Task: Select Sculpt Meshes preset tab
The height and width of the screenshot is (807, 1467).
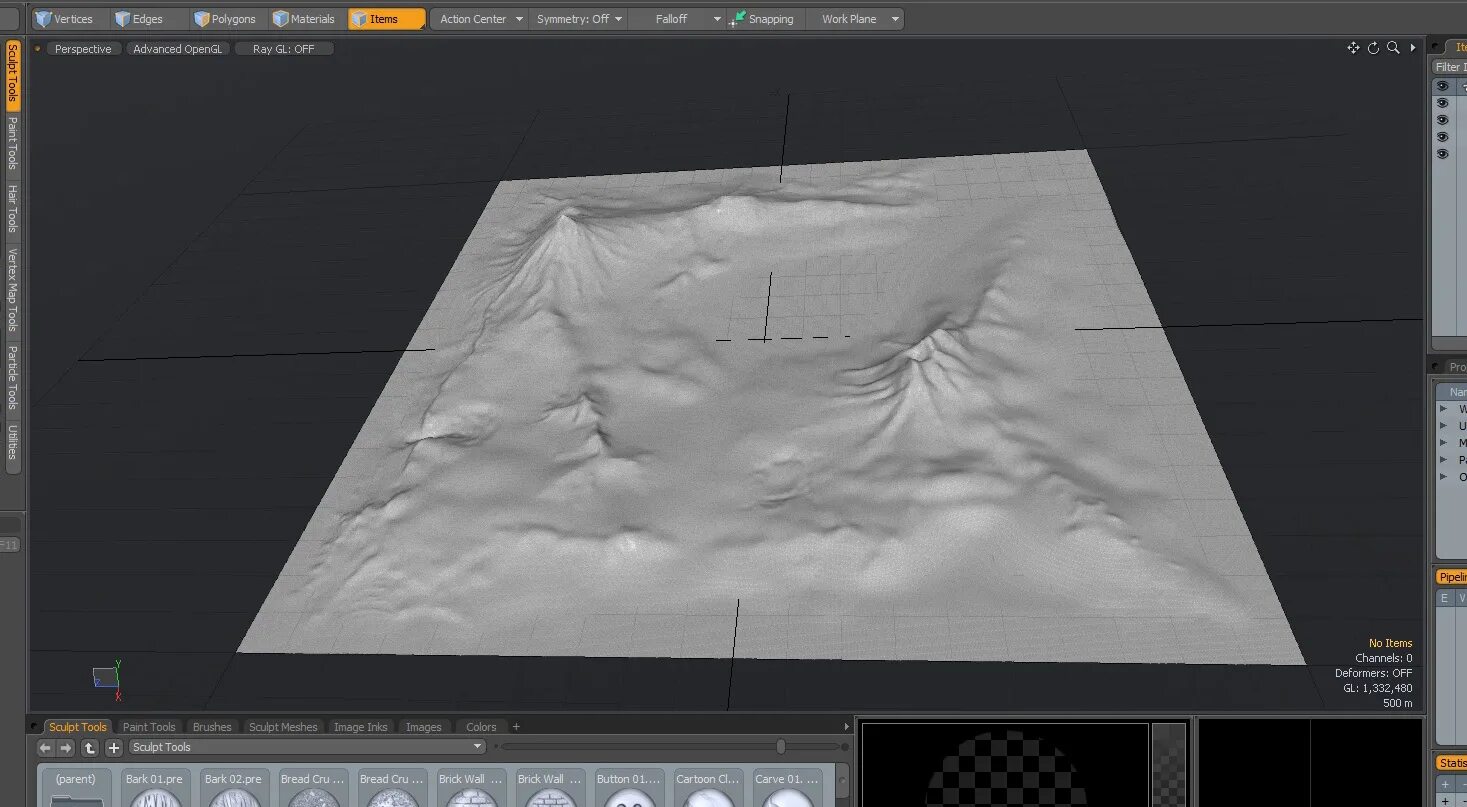Action: click(283, 727)
